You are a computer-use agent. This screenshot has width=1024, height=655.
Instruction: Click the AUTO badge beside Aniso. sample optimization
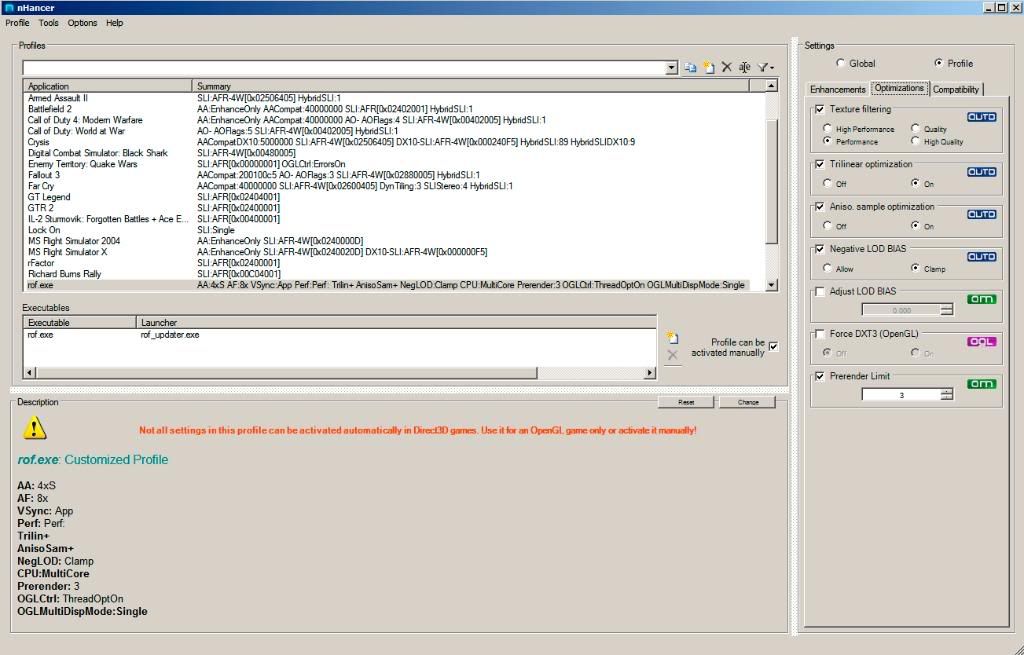pyautogui.click(x=982, y=214)
